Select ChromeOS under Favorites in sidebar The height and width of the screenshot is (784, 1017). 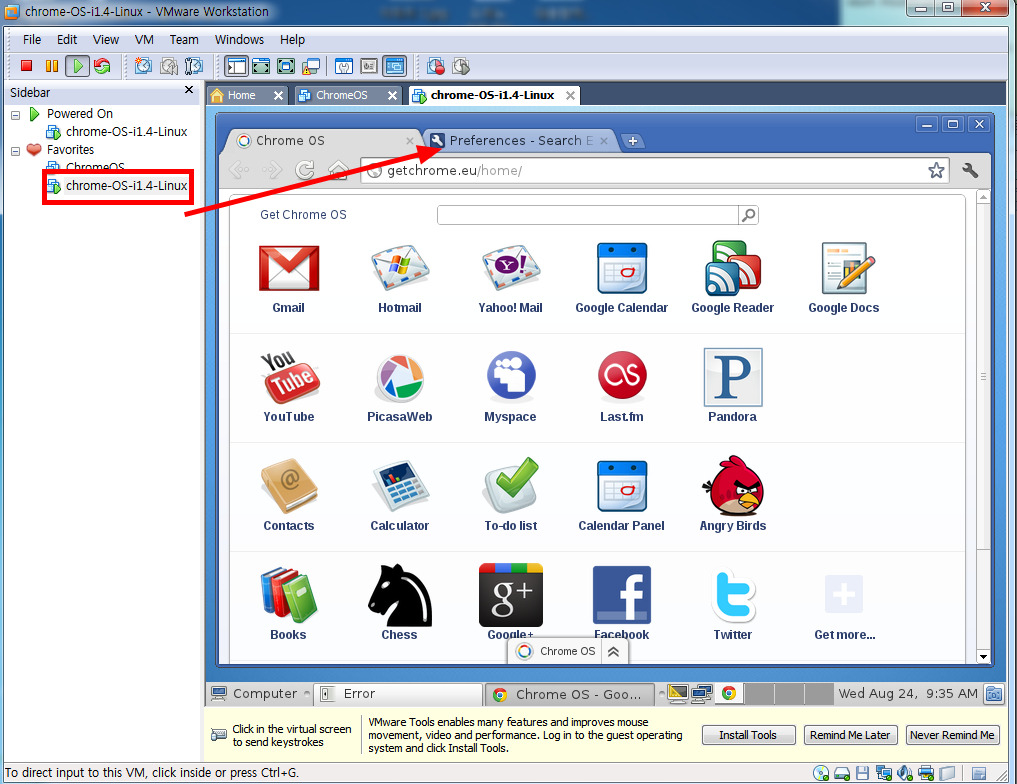95,167
